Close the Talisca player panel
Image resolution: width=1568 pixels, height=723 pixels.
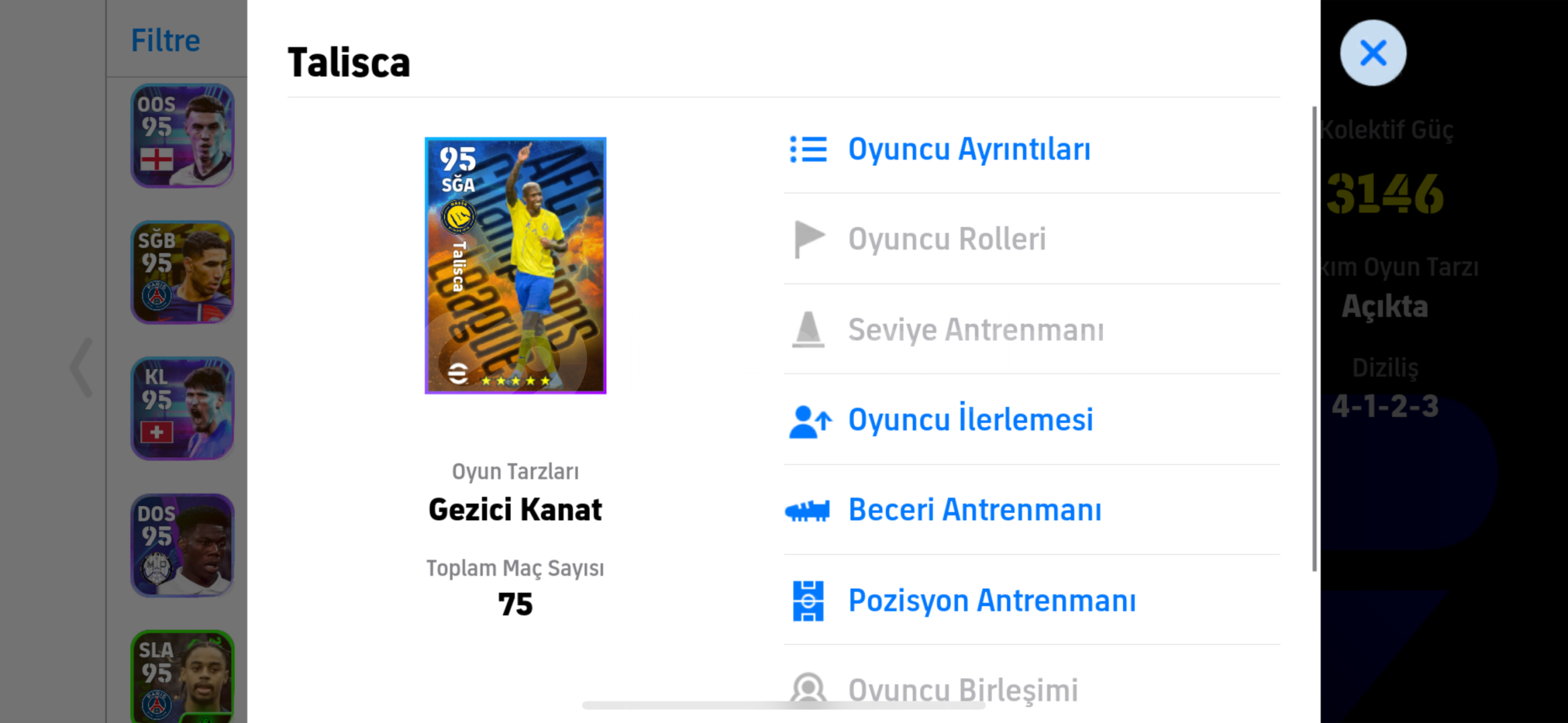(1372, 53)
